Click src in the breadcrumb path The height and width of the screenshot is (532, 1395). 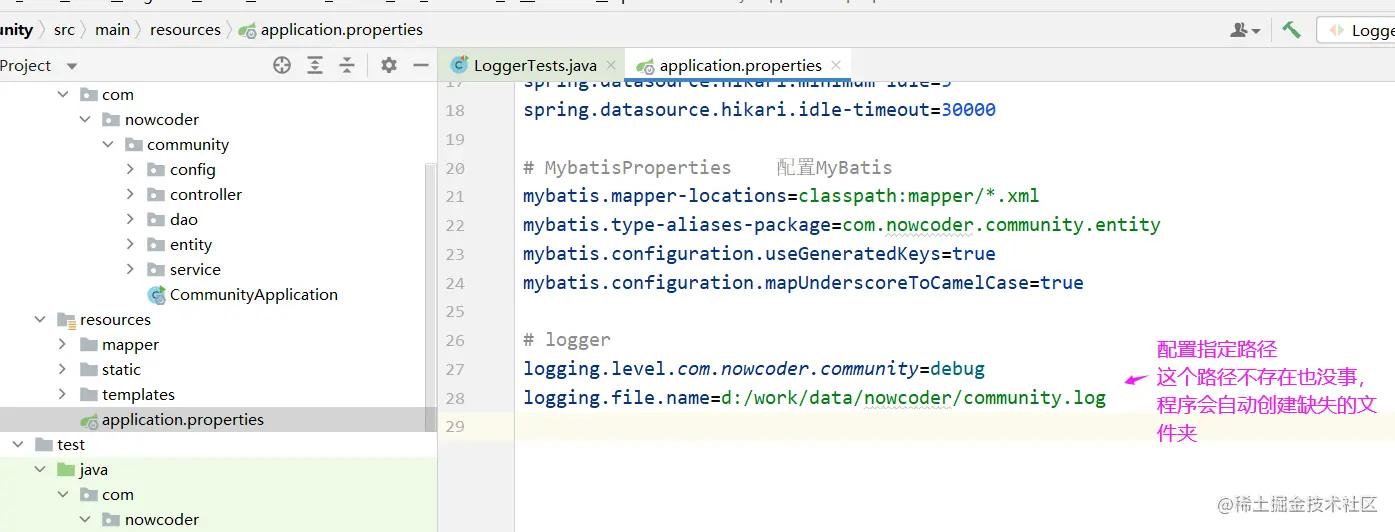point(64,30)
